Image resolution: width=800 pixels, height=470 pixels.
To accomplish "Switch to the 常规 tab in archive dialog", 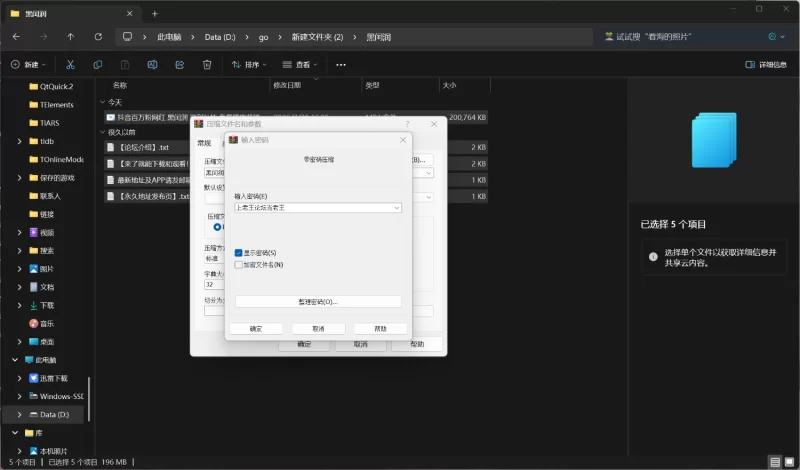I will coord(204,143).
